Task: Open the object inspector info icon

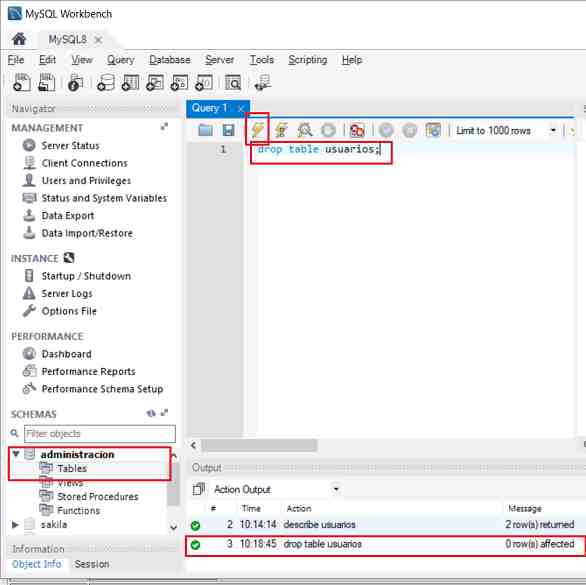Action: [x=75, y=83]
